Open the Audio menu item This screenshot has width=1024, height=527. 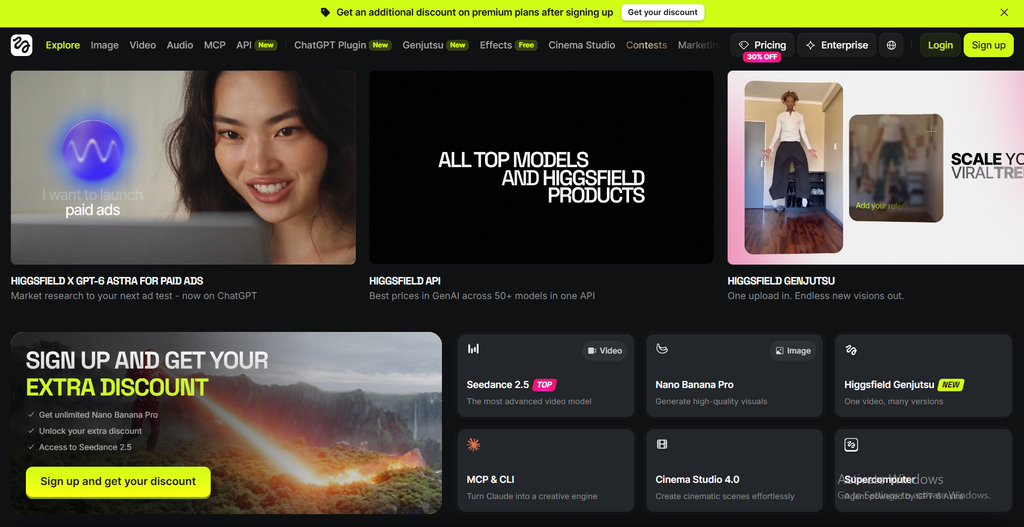(x=180, y=45)
